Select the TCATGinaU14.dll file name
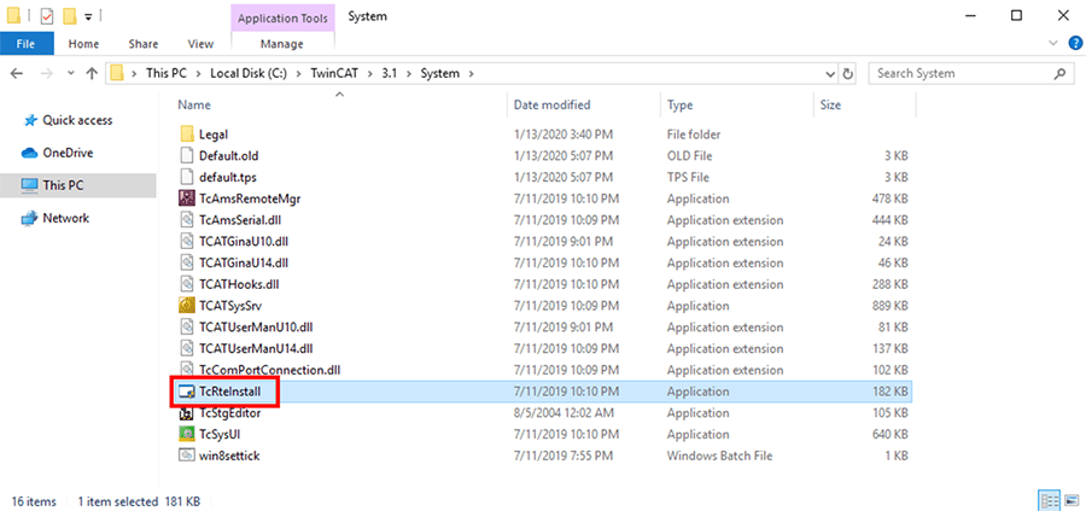Screen dimensions: 1087x518 [x=243, y=264]
